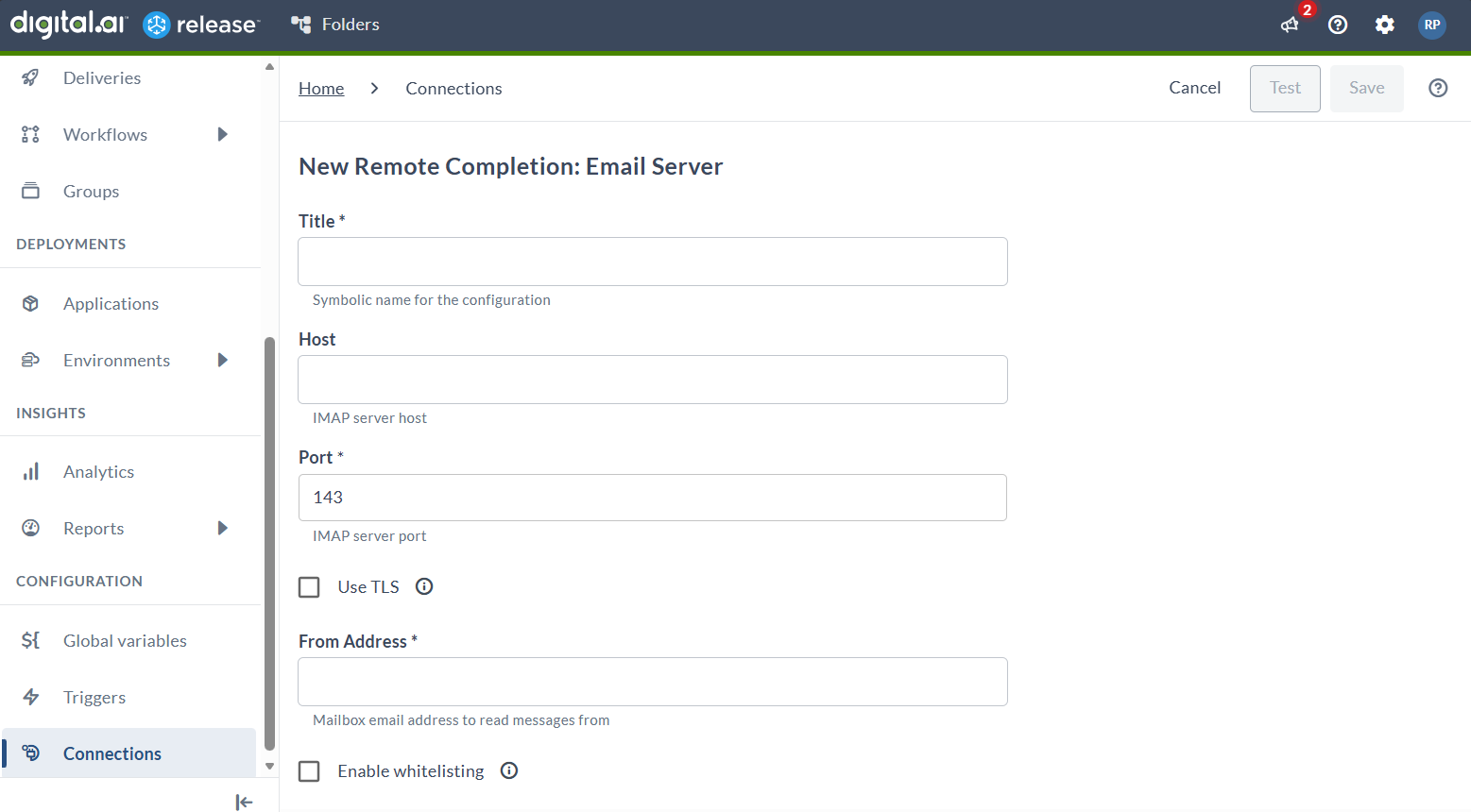Enable the Use TLS checkbox
Screen dimensions: 1471x812
pos(309,586)
